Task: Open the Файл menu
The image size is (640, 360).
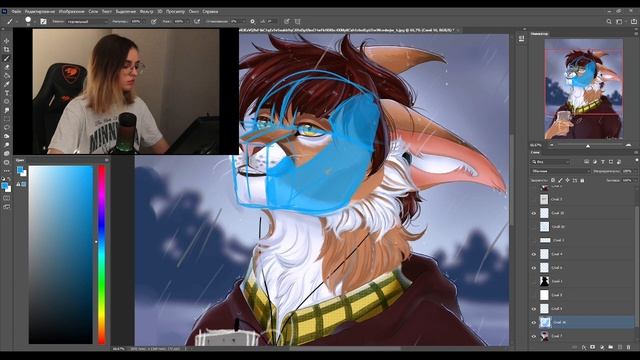Action: pos(16,11)
